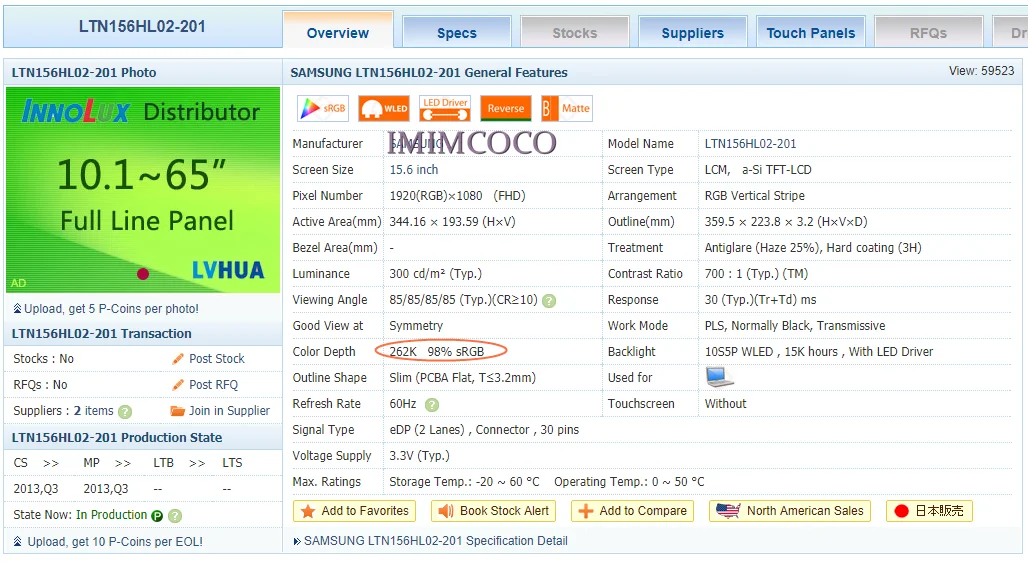Click Book Stock Alert button

coord(493,511)
